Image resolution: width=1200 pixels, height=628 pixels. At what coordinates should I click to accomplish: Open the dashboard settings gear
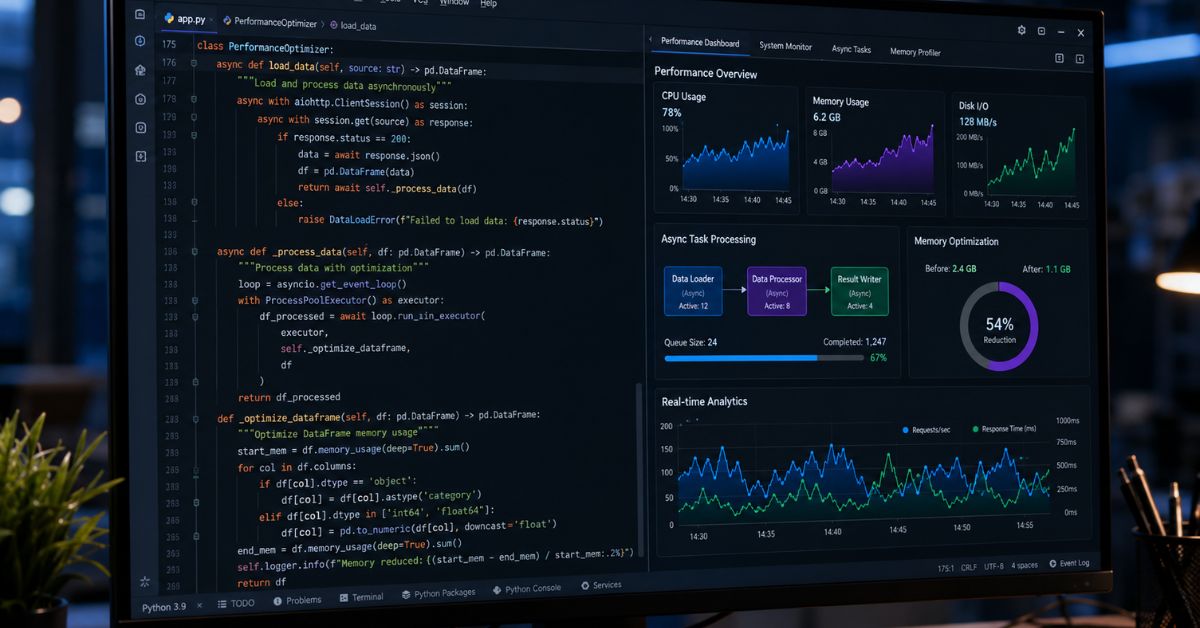point(1021,31)
